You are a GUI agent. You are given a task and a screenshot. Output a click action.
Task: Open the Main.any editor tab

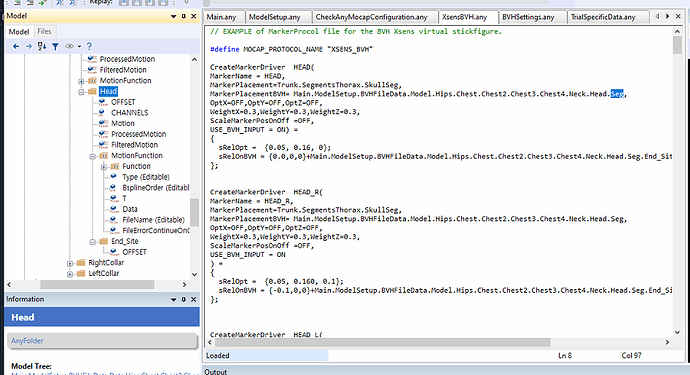coord(221,17)
